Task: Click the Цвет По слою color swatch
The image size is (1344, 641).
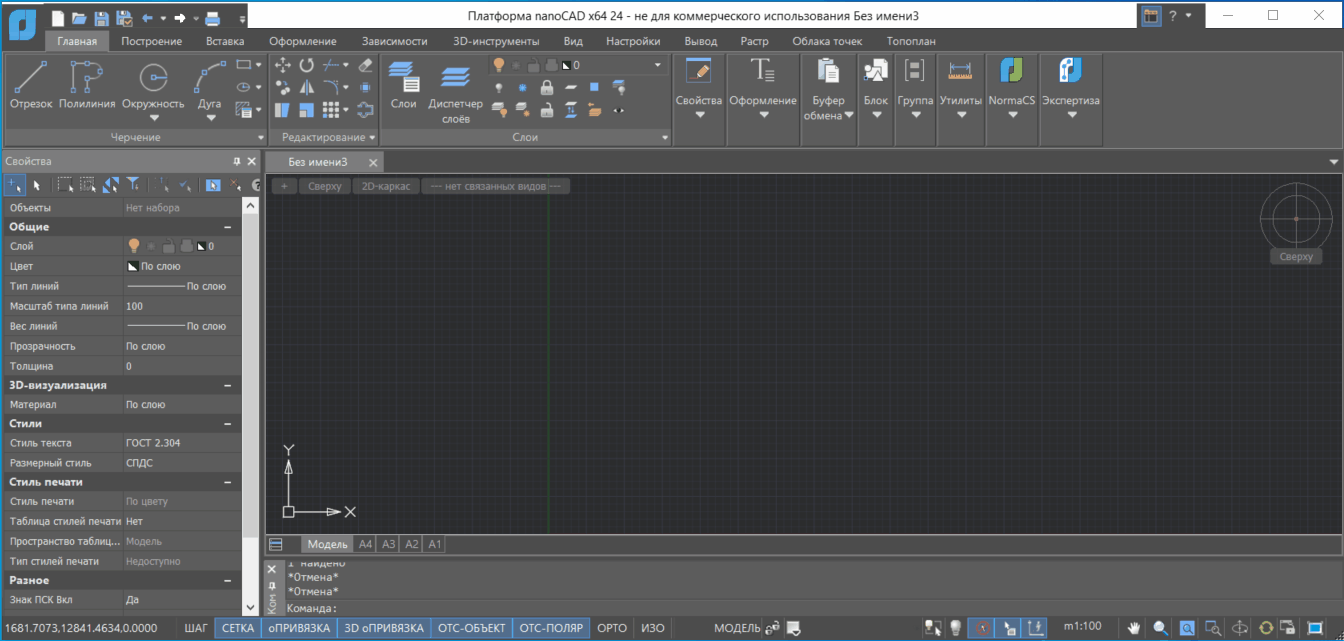Action: 132,266
